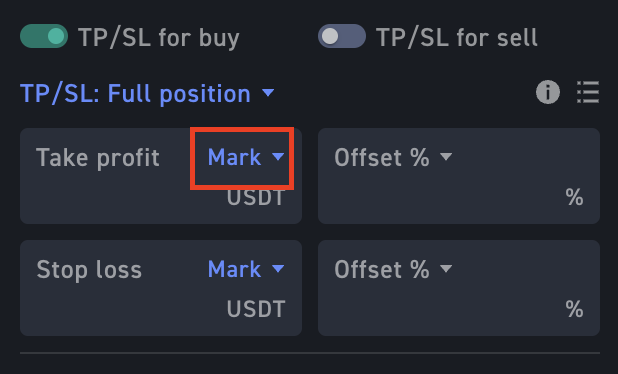The width and height of the screenshot is (618, 374).
Task: Open Stop loss Offset % type dropdown
Action: 393,269
